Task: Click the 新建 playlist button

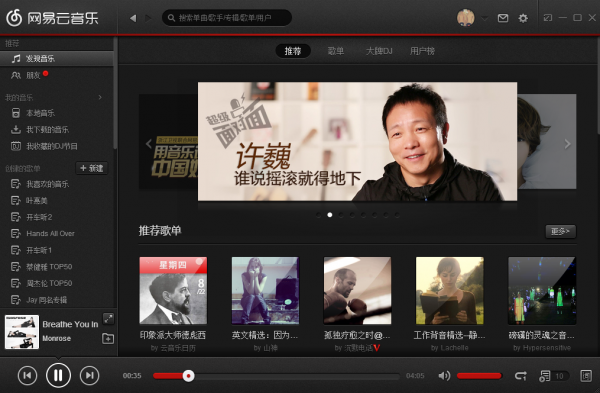Action: tap(92, 168)
